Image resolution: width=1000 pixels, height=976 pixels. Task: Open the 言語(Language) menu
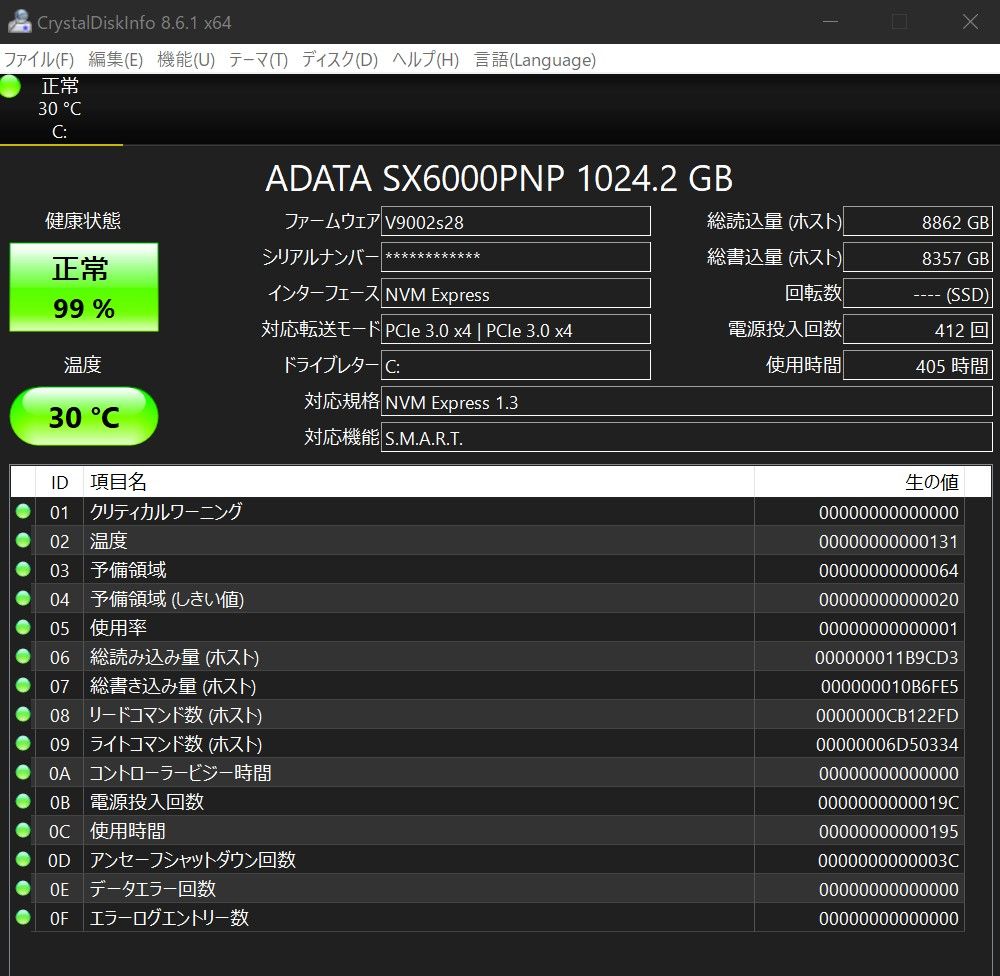click(x=535, y=60)
